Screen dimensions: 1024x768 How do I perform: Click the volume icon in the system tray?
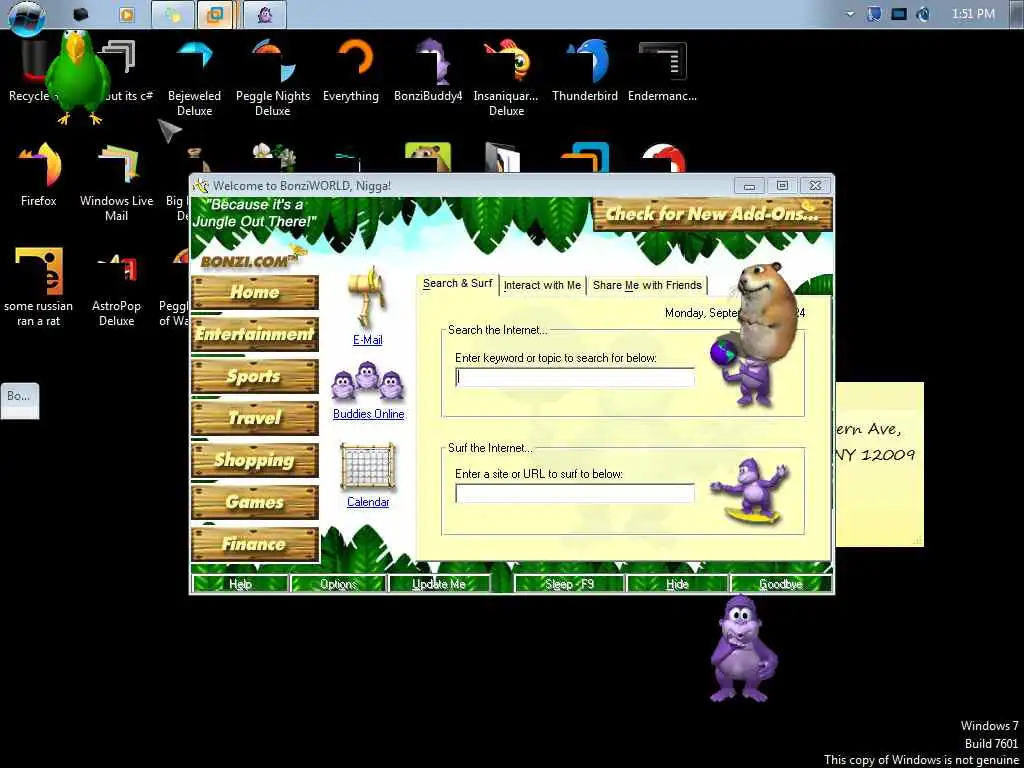point(923,14)
